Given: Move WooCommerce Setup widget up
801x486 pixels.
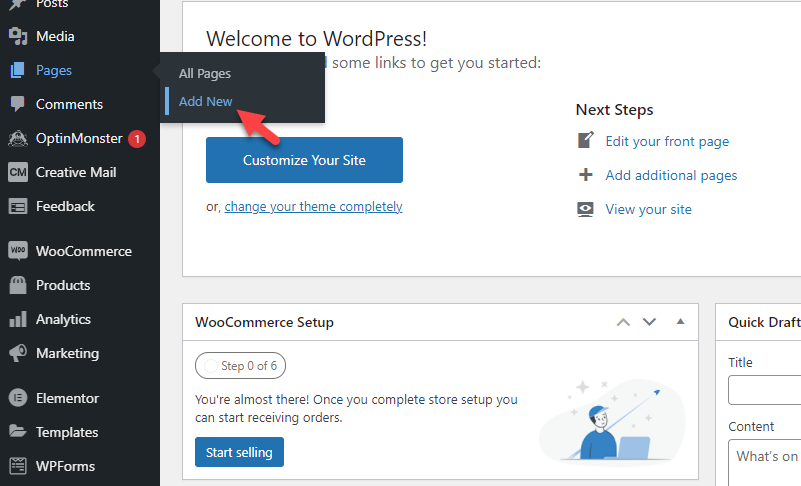Looking at the screenshot, I should [x=623, y=322].
